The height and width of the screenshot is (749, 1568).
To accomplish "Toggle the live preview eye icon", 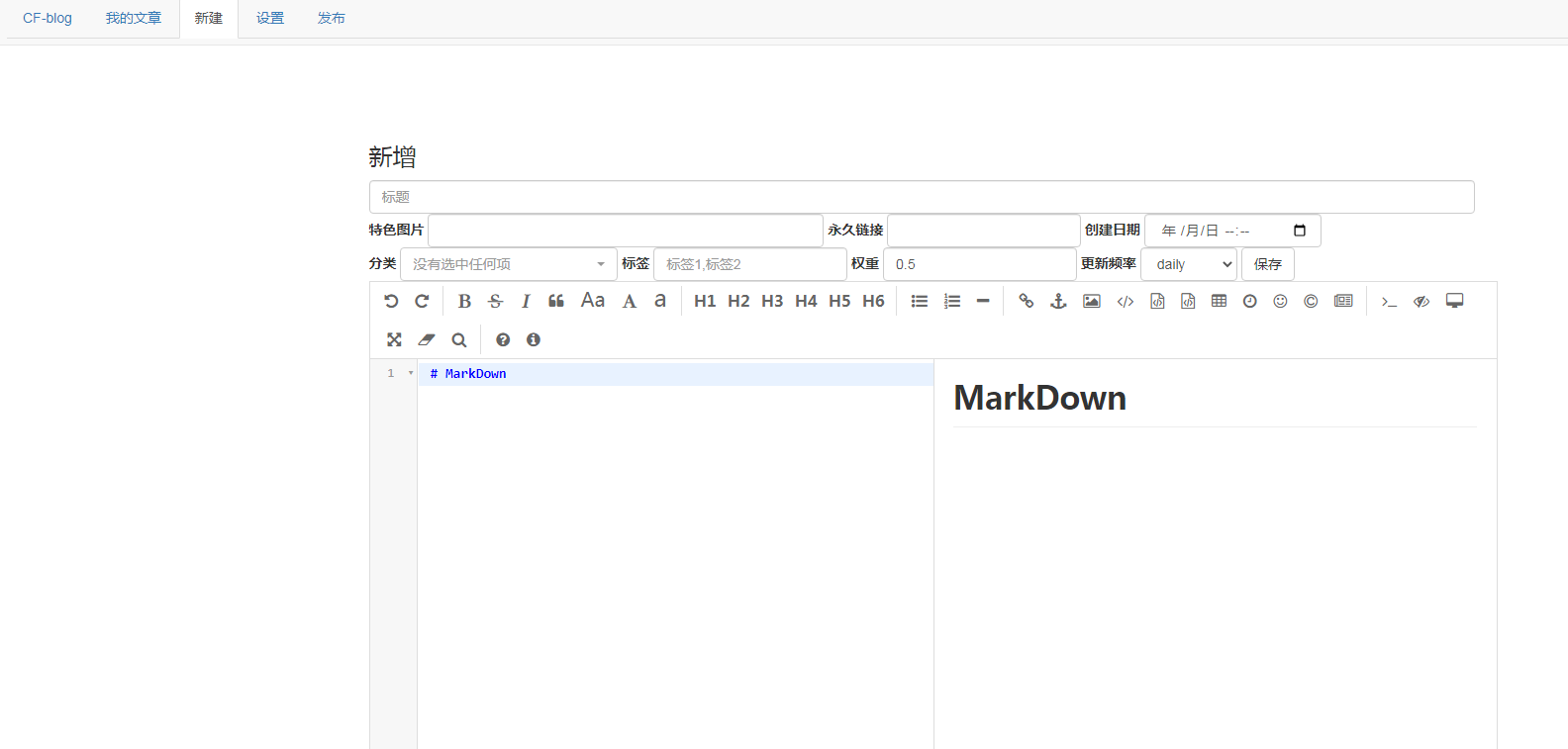I will coord(1421,301).
